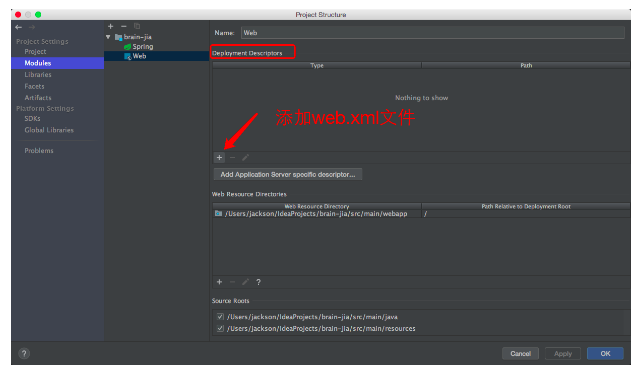
Task: Click Path Relative to Deployment Root header
Action: (x=526, y=206)
